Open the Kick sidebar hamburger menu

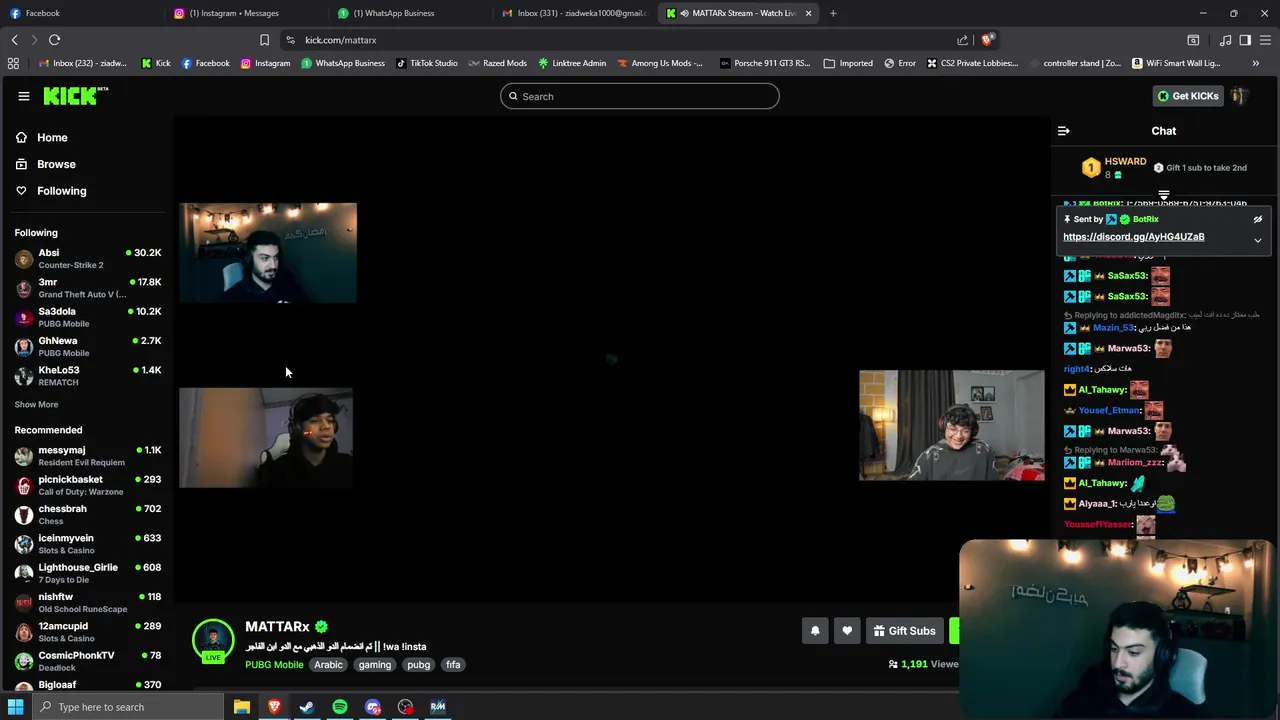coord(23,96)
